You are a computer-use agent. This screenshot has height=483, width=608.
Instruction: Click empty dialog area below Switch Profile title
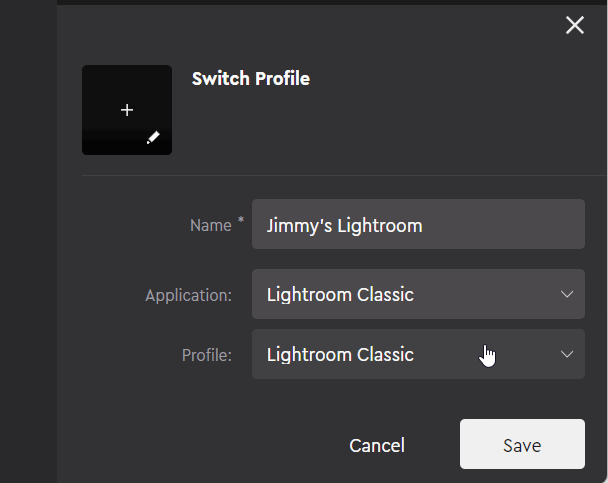(x=350, y=130)
